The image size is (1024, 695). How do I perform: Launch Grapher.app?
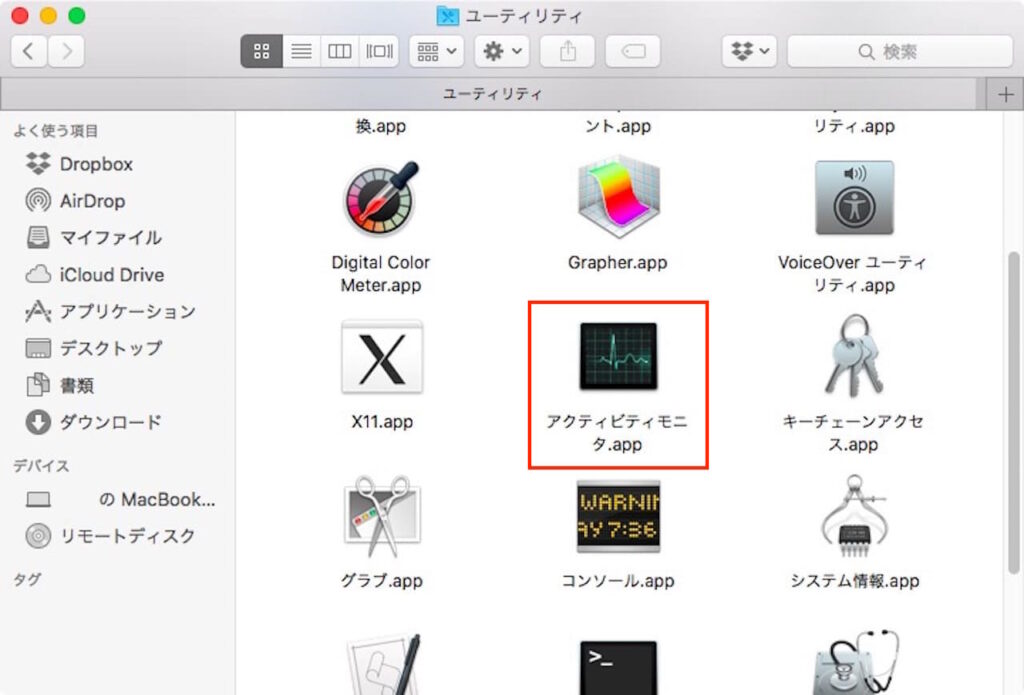click(x=617, y=197)
